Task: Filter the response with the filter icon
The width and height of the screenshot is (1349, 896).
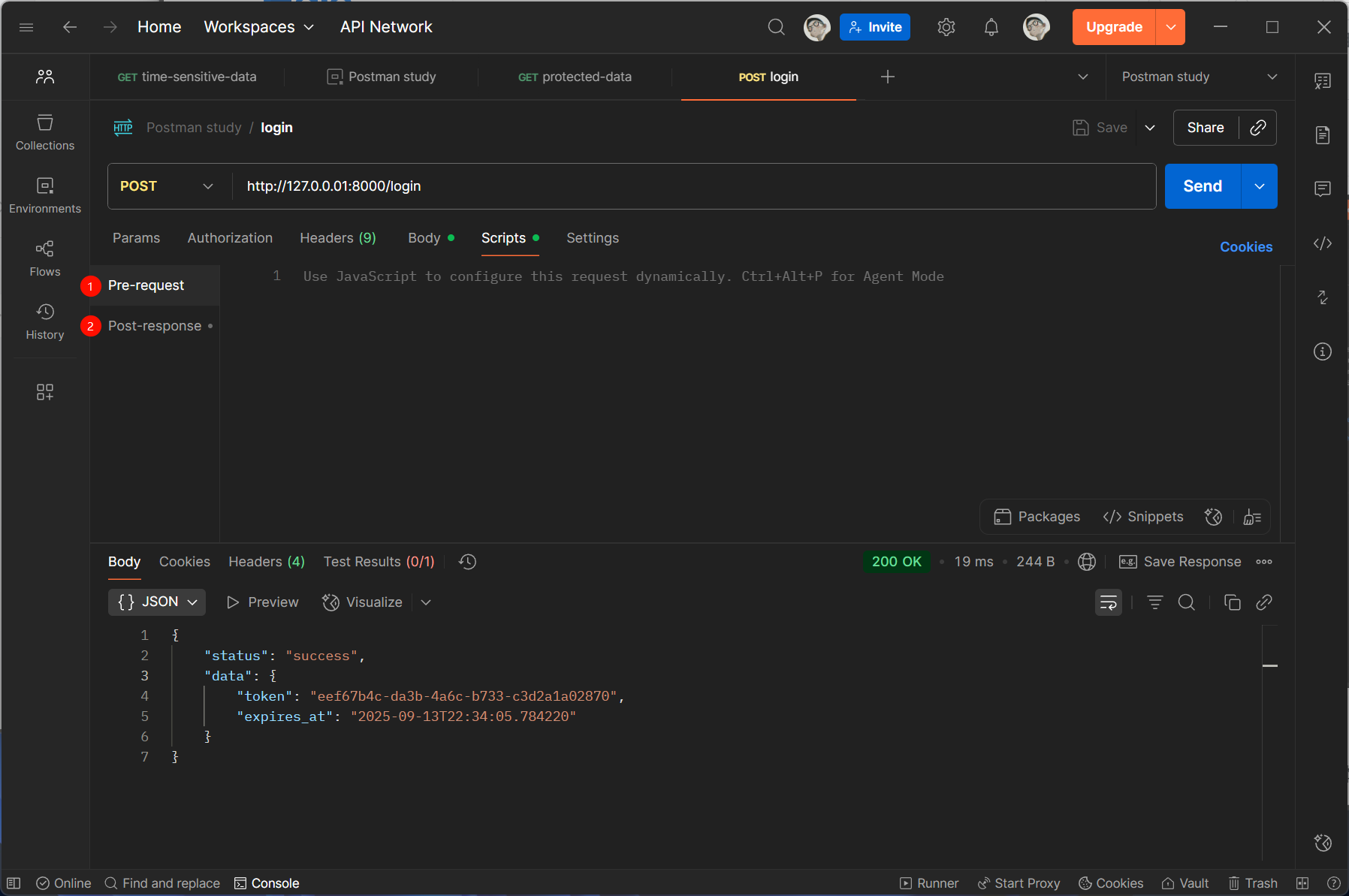Action: (x=1155, y=602)
